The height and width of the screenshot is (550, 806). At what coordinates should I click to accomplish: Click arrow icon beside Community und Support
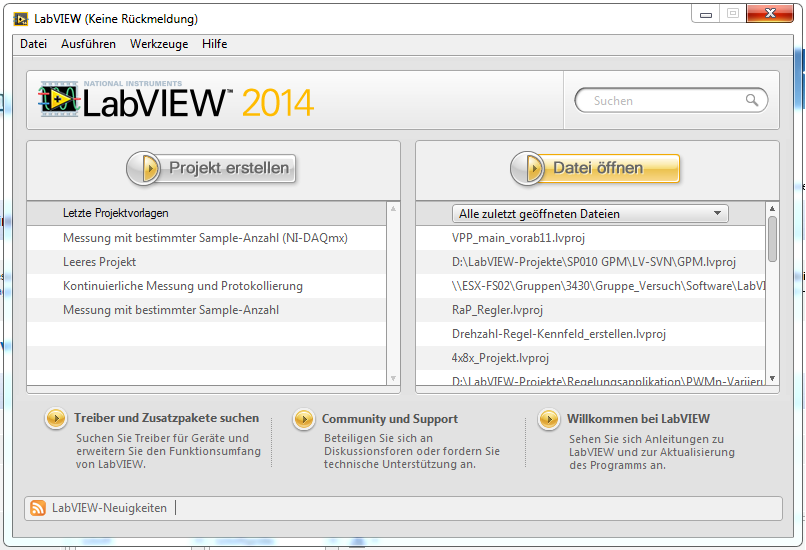click(x=304, y=419)
